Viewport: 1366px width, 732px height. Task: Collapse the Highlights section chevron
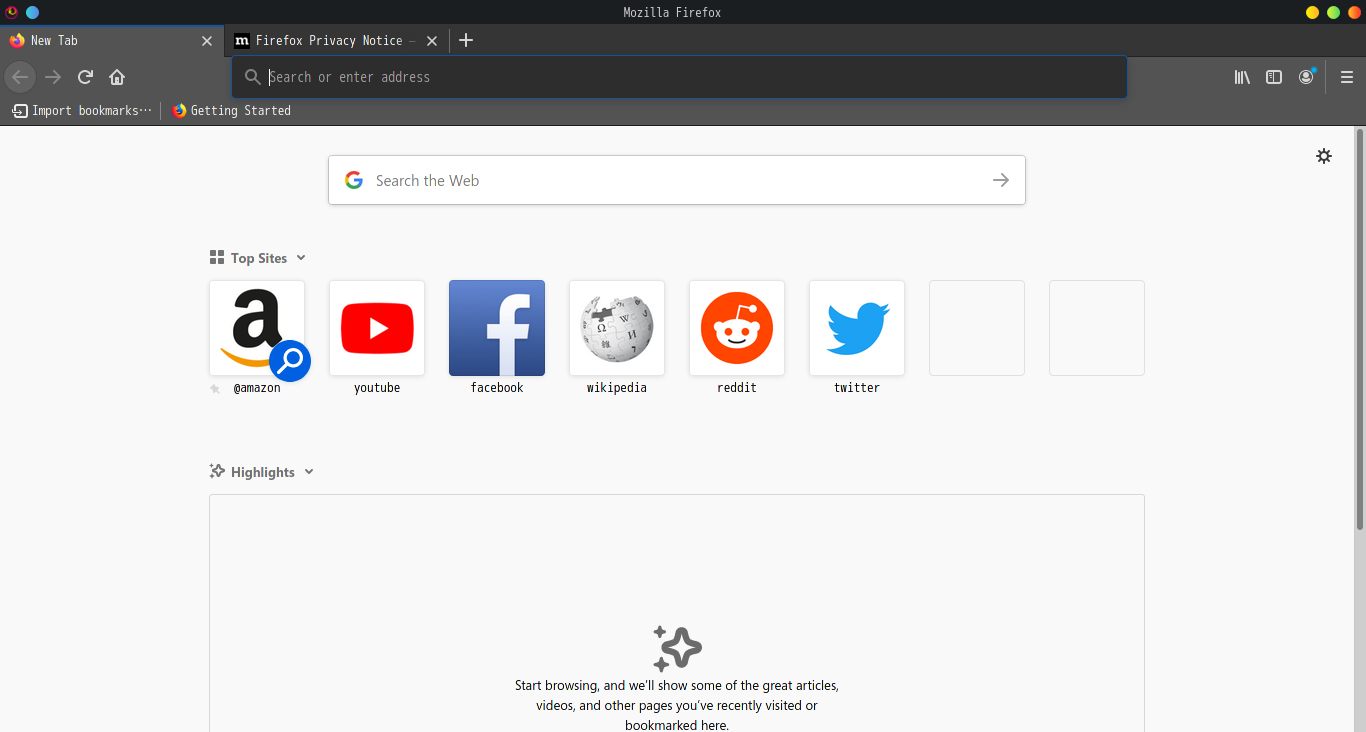pyautogui.click(x=309, y=472)
